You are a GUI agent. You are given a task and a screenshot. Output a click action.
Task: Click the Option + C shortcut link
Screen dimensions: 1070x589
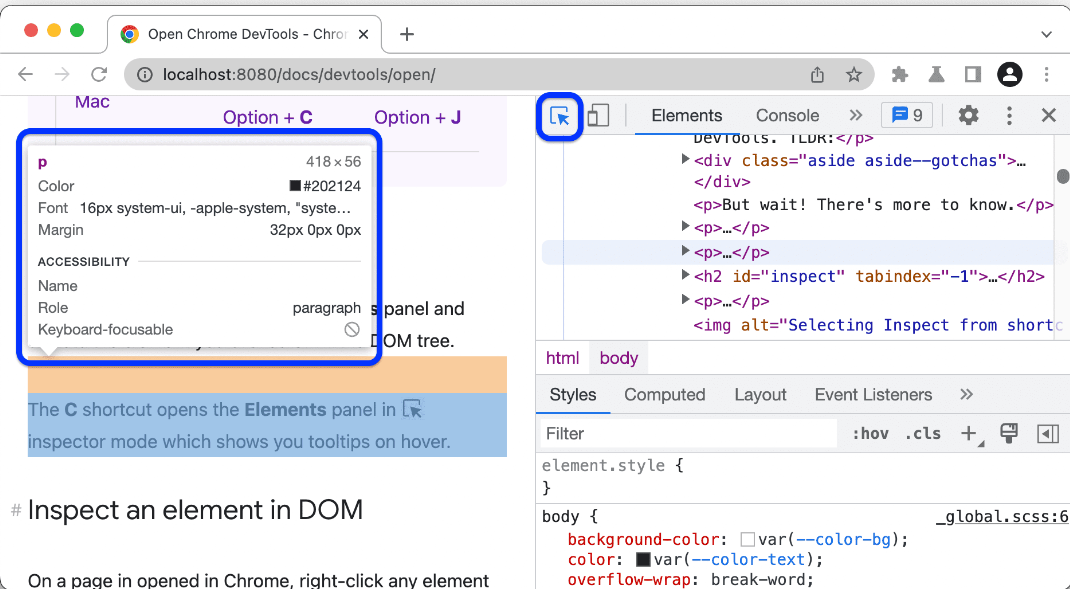268,117
